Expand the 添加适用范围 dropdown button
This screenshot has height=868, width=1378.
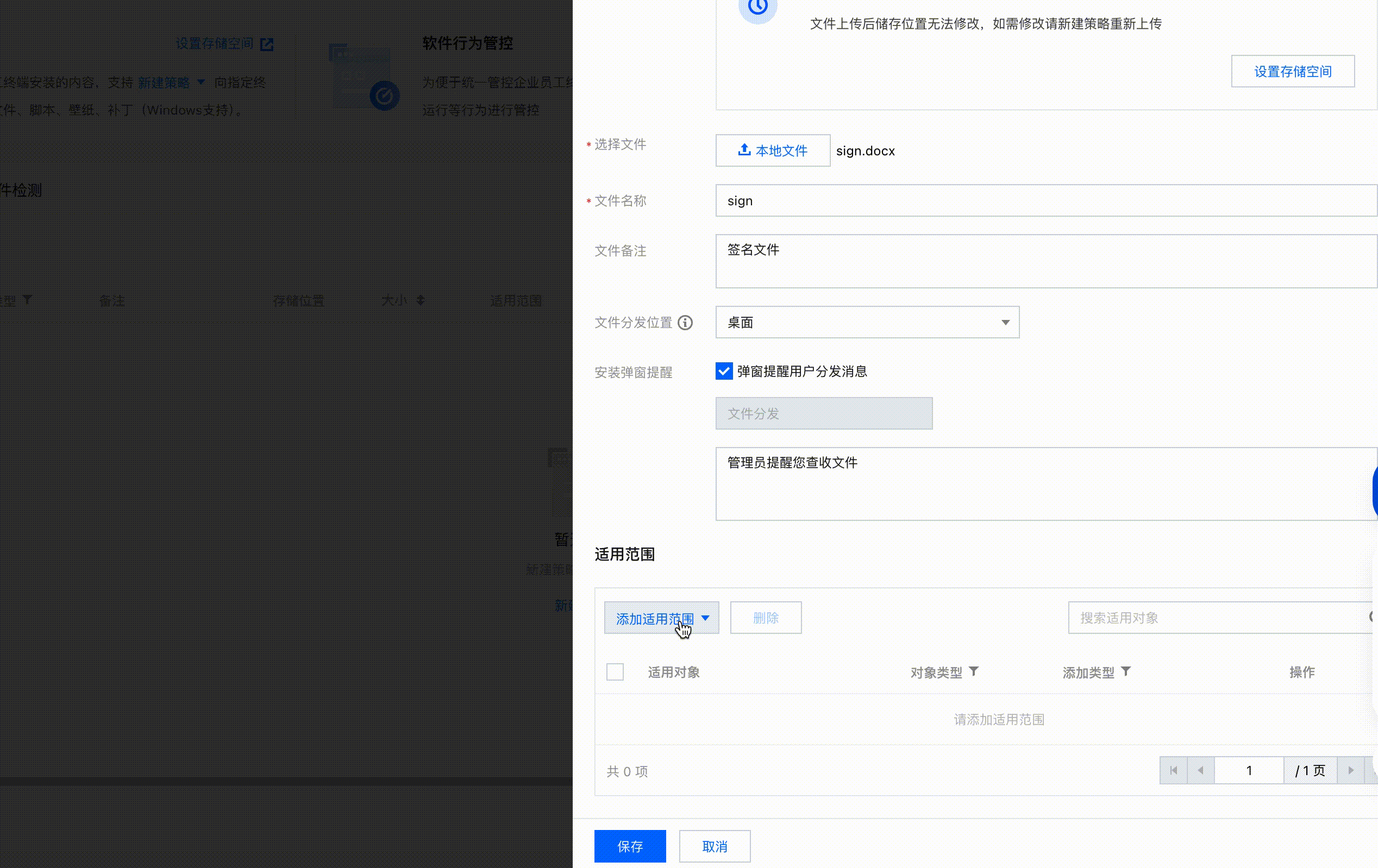(x=661, y=618)
